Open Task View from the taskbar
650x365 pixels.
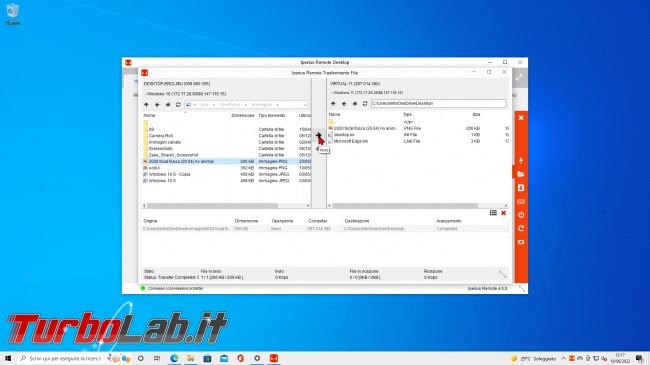157,358
